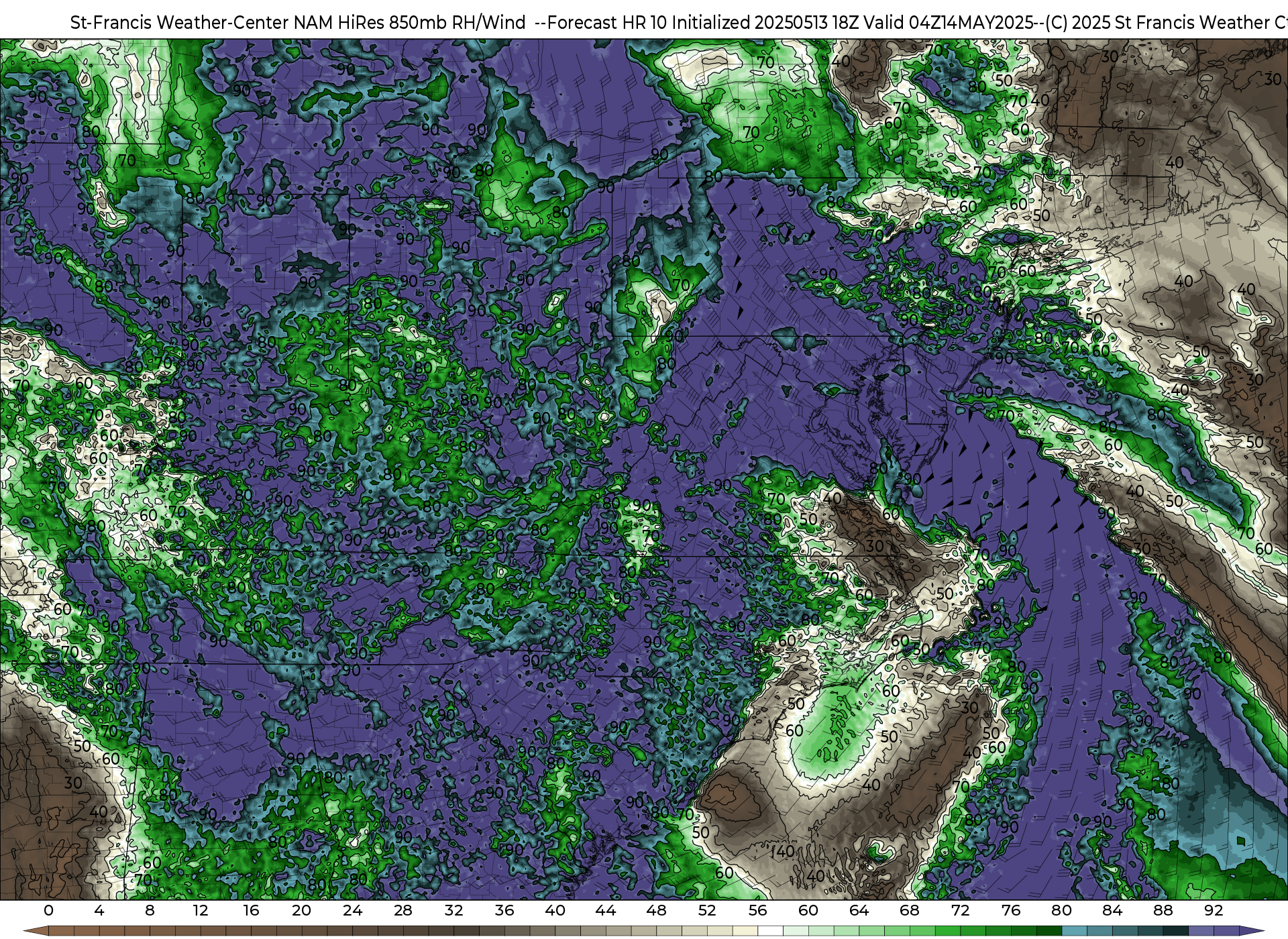Click the colorbar label '72'
Viewport: 1288px width, 939px height.
coord(960,910)
